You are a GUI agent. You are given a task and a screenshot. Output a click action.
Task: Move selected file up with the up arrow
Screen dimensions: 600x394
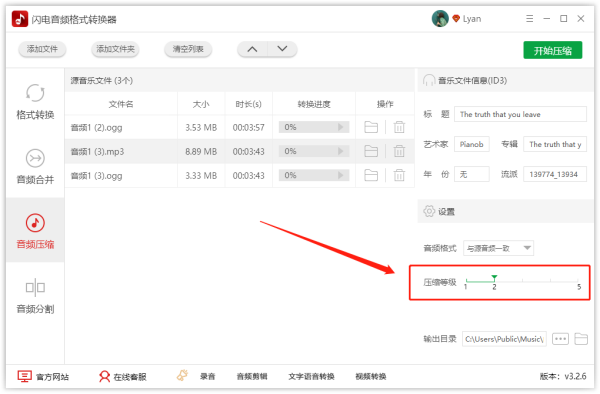[x=252, y=49]
